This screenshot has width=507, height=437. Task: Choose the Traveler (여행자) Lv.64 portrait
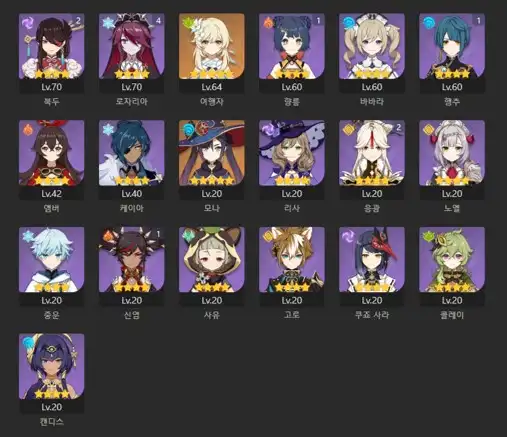pyautogui.click(x=212, y=46)
